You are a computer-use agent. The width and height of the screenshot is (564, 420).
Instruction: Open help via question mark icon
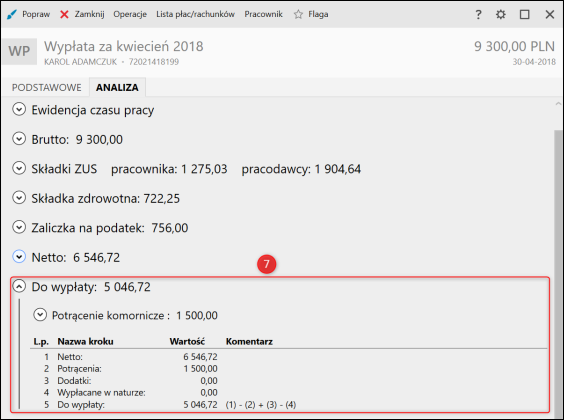pos(478,14)
